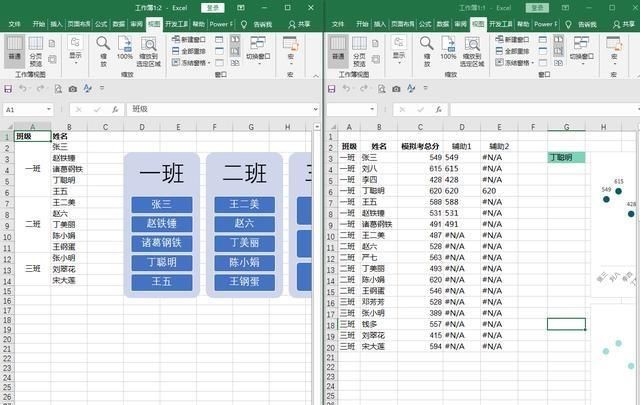Select the 诸葛钢铁 box in the graphic
The height and width of the screenshot is (405, 640).
click(162, 243)
